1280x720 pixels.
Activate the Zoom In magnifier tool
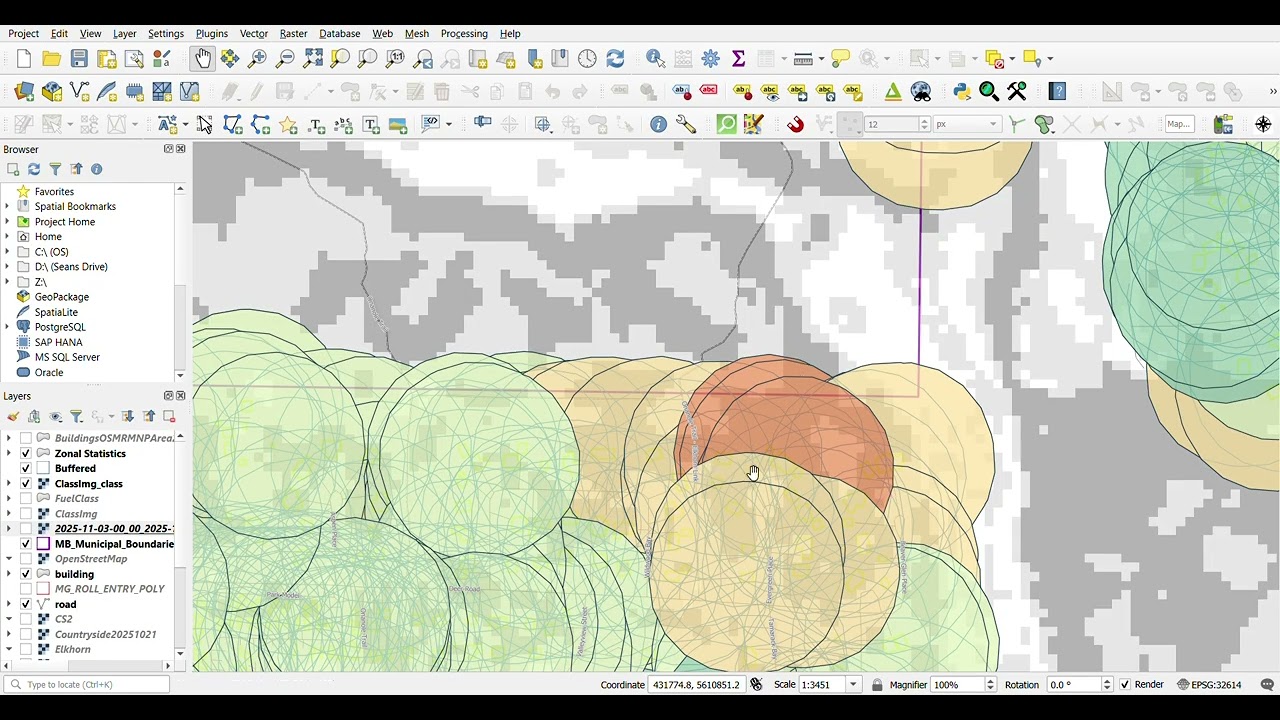coord(258,59)
